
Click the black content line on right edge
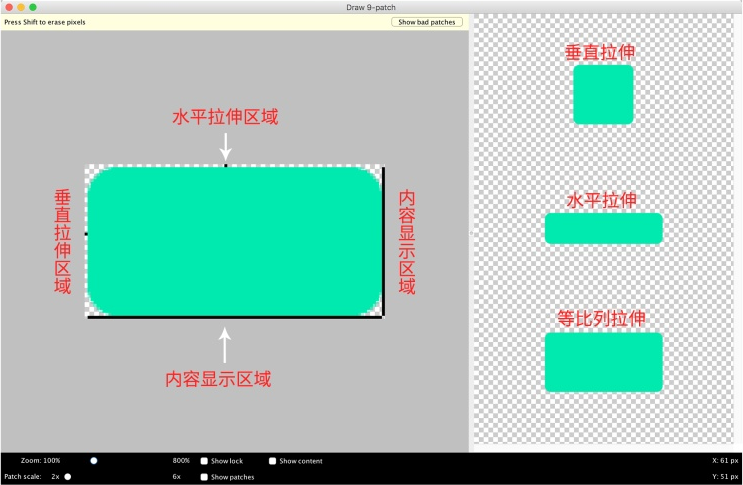383,240
